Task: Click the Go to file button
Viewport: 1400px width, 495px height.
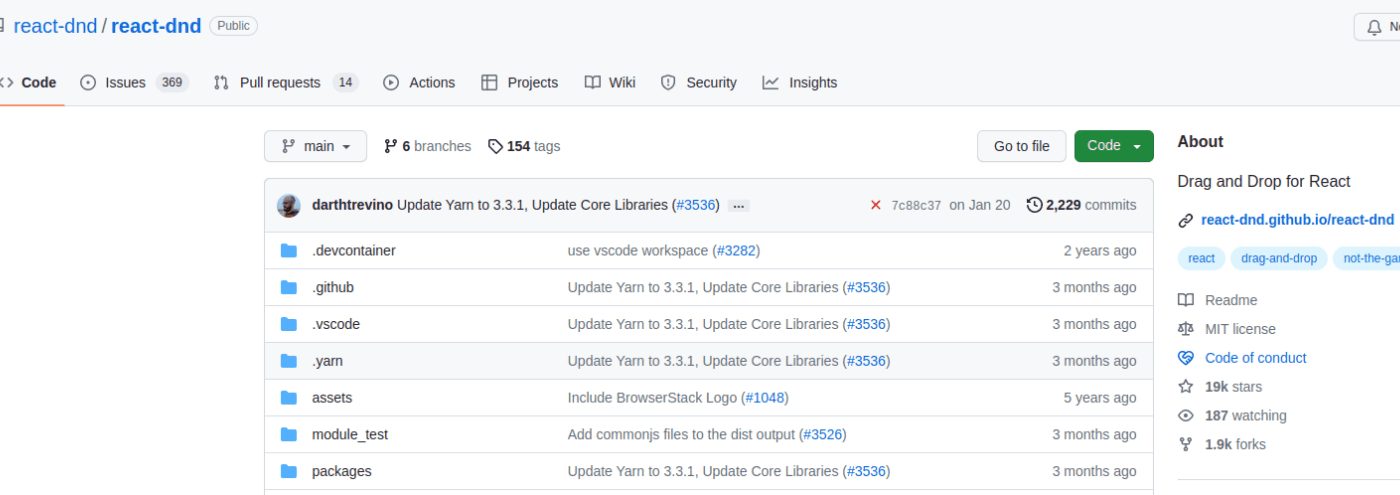Action: tap(1021, 146)
